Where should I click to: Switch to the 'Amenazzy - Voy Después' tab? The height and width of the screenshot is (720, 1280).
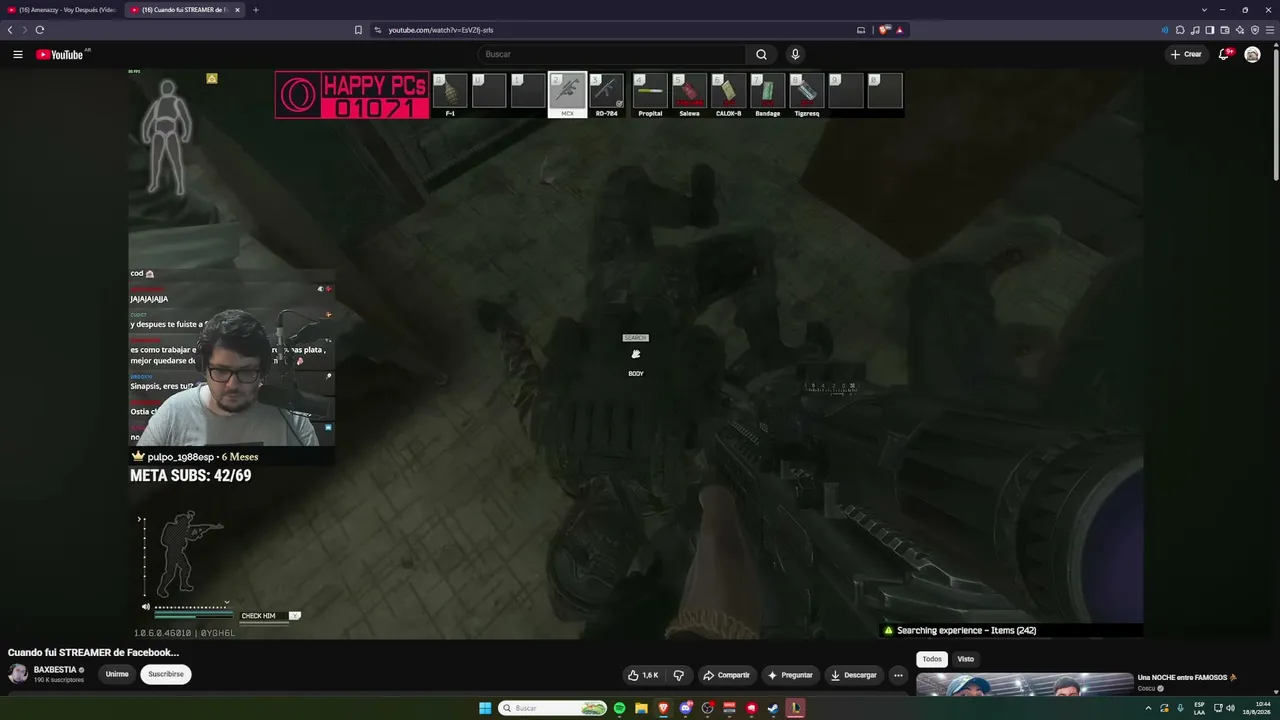(62, 10)
